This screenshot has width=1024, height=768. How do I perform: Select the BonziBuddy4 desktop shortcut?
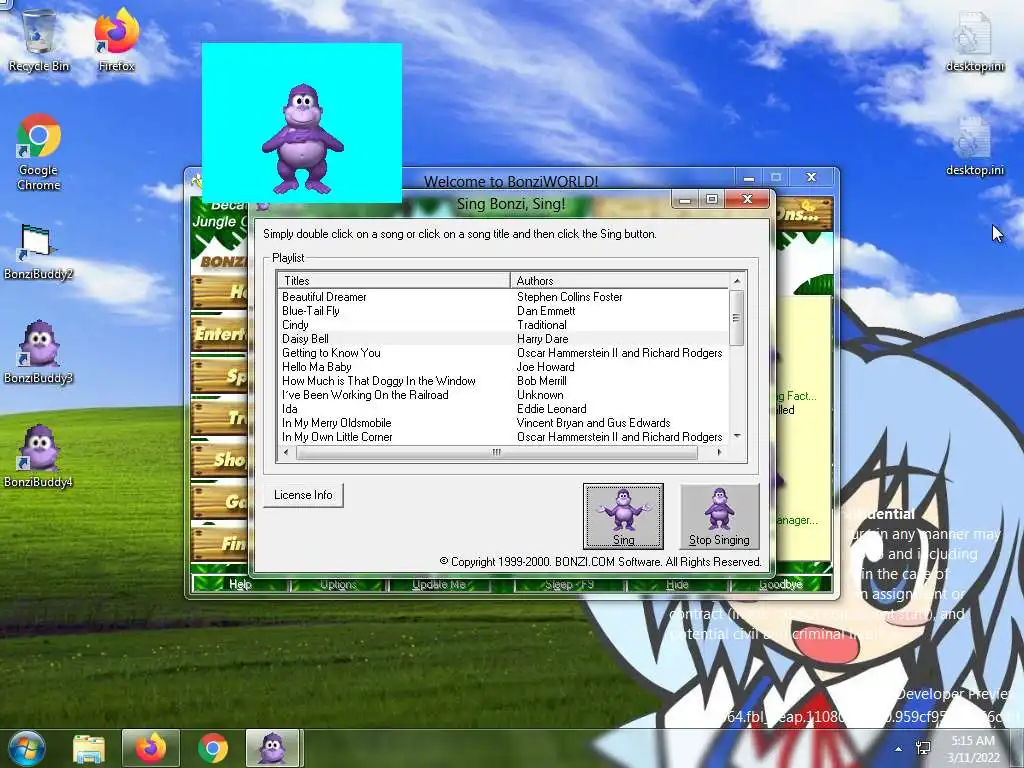(x=39, y=457)
